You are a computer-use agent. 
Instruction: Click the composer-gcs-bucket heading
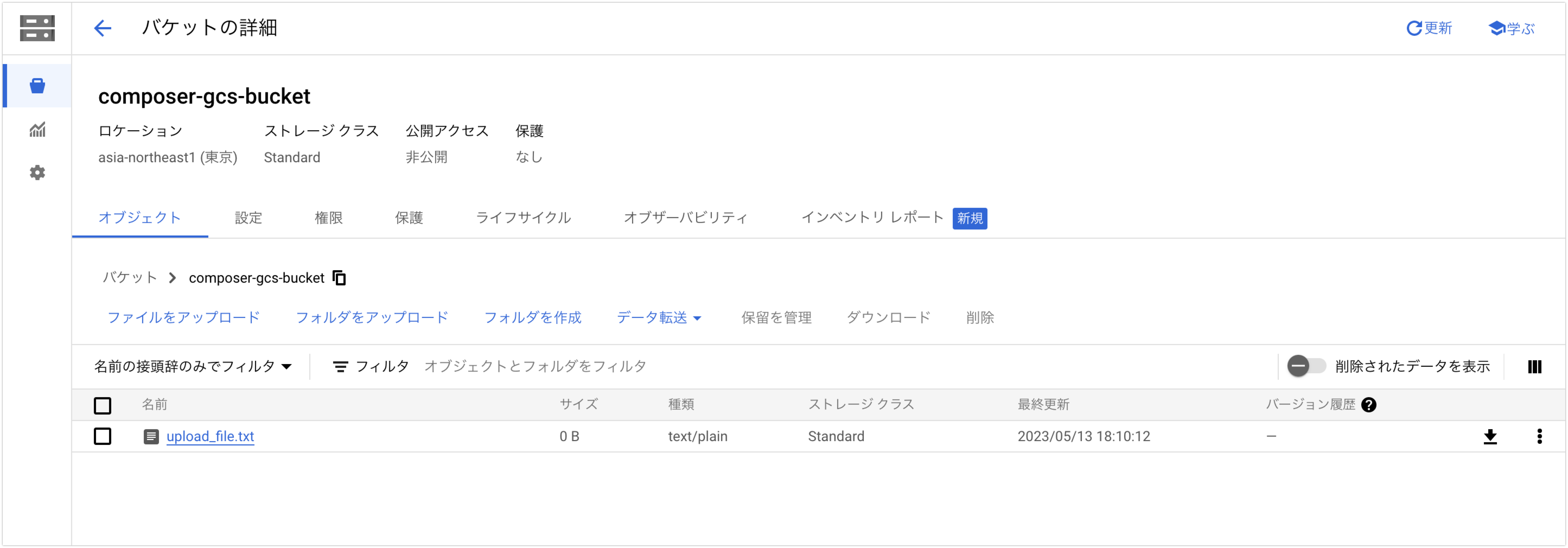[204, 96]
